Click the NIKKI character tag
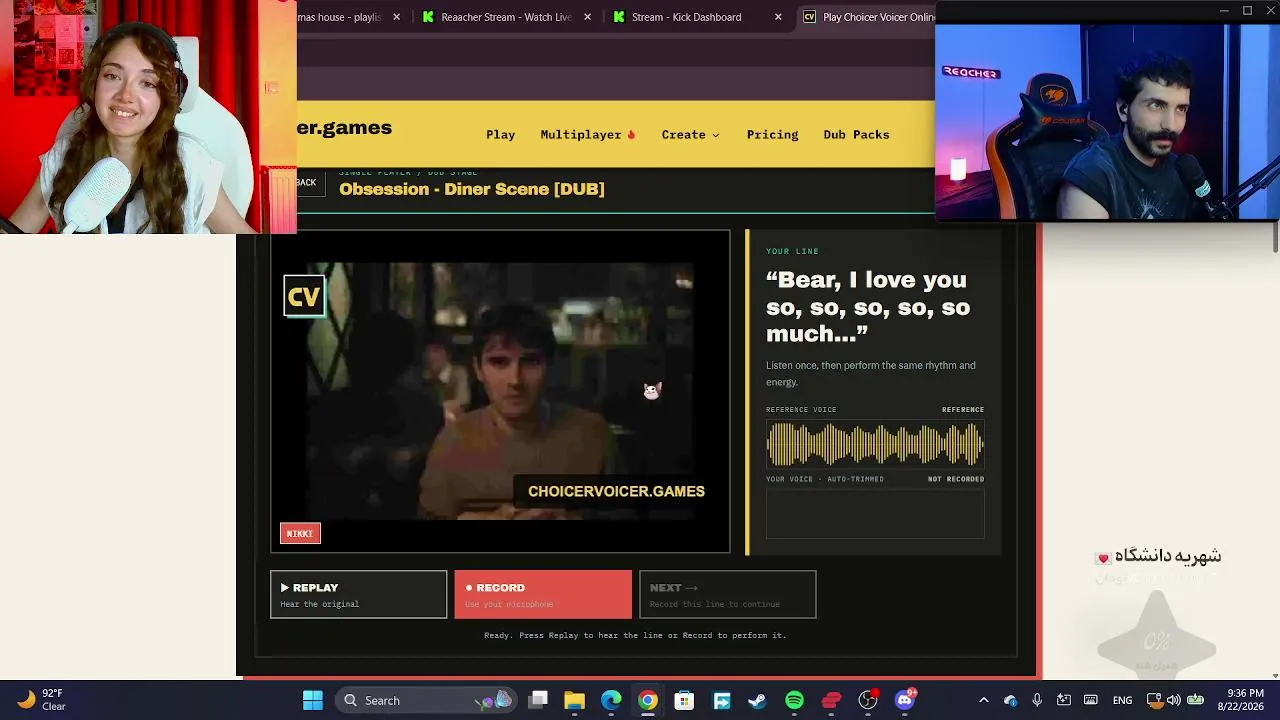This screenshot has height=720, width=1280. (x=300, y=533)
